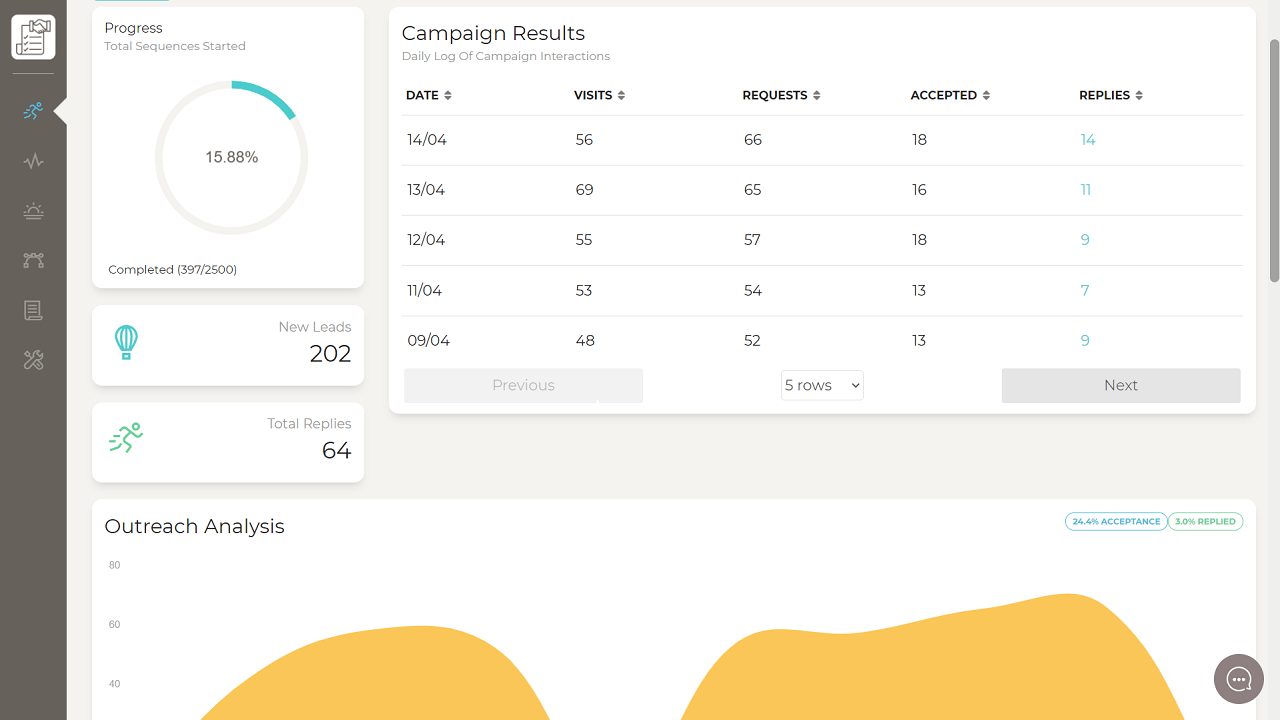Select the sunrise icon in sidebar
The image size is (1280, 720).
point(33,211)
